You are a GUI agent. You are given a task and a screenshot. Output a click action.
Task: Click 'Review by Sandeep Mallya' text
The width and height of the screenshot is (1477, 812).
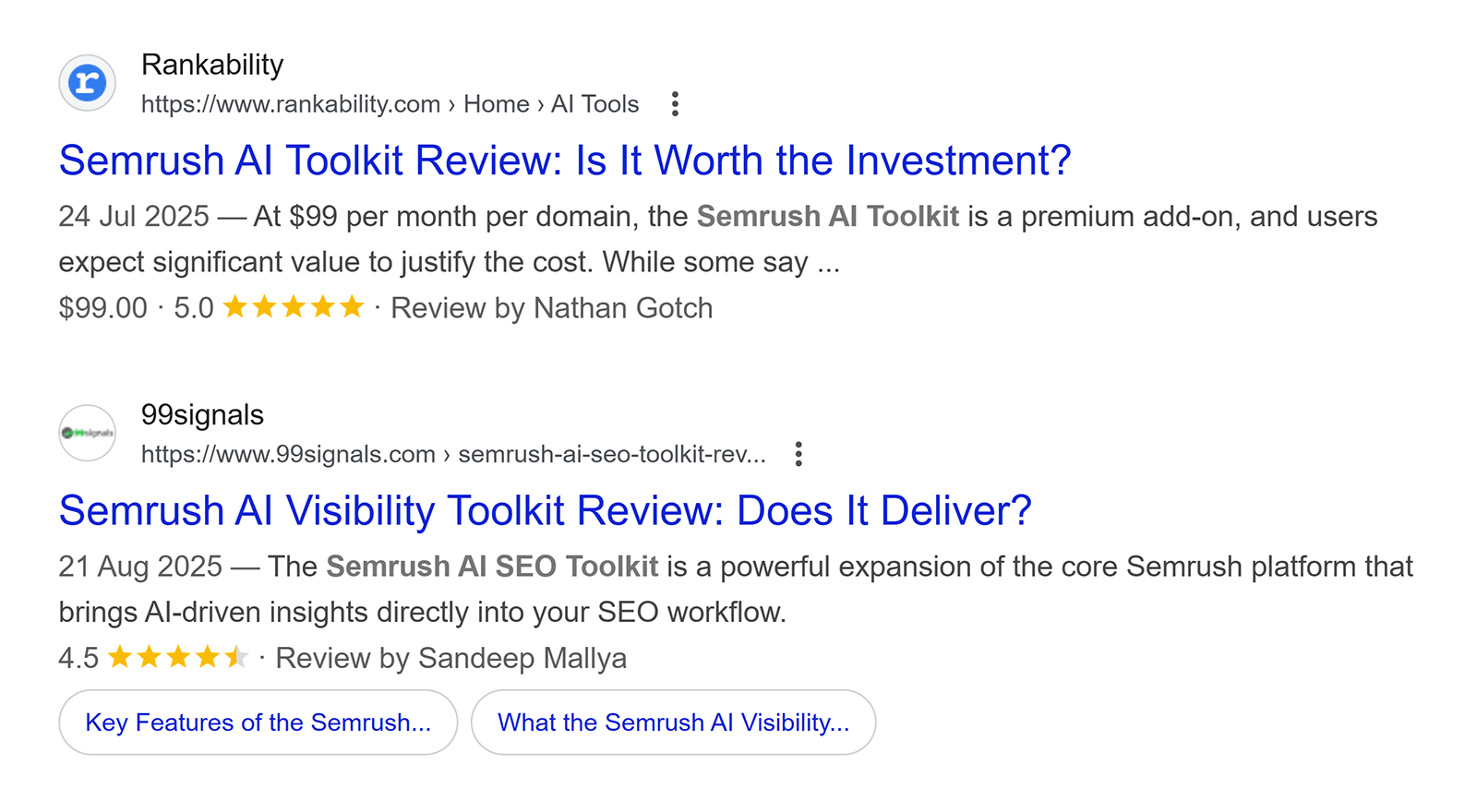(x=452, y=658)
